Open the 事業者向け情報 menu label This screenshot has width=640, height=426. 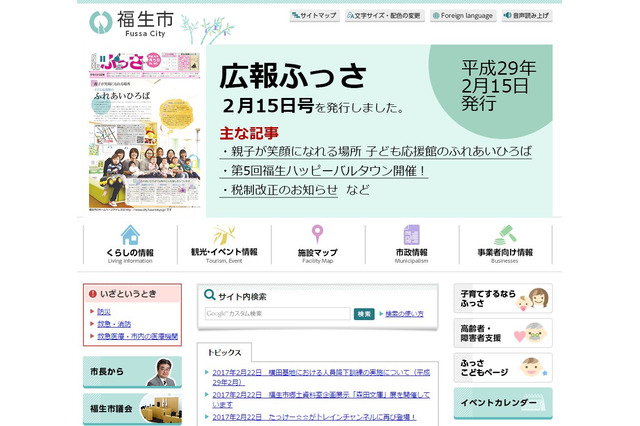[x=505, y=252]
